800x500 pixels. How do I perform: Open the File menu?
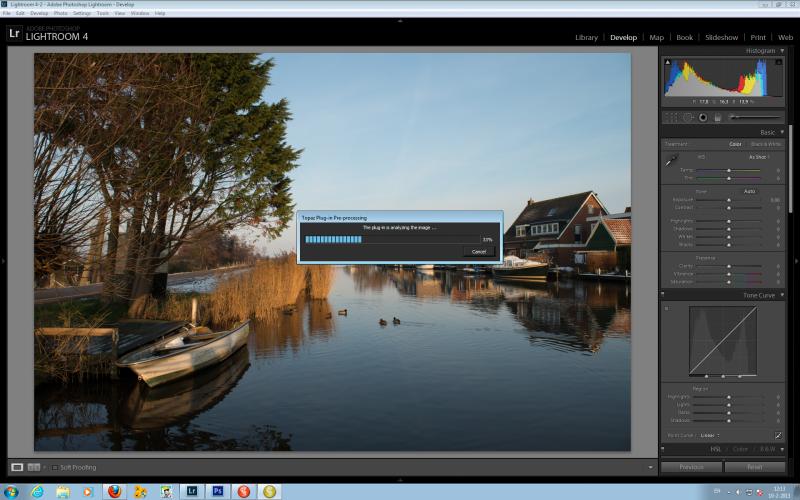[7, 13]
